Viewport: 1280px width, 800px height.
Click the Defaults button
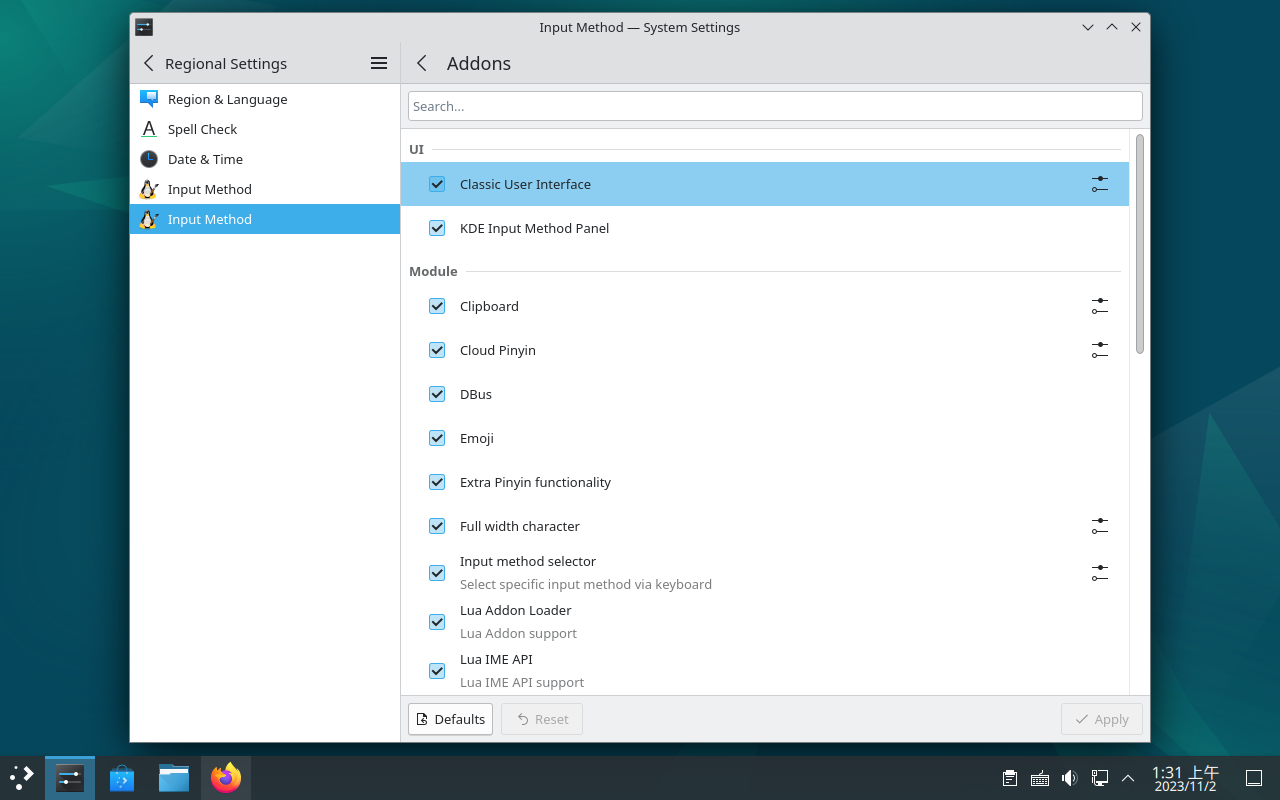tap(450, 719)
